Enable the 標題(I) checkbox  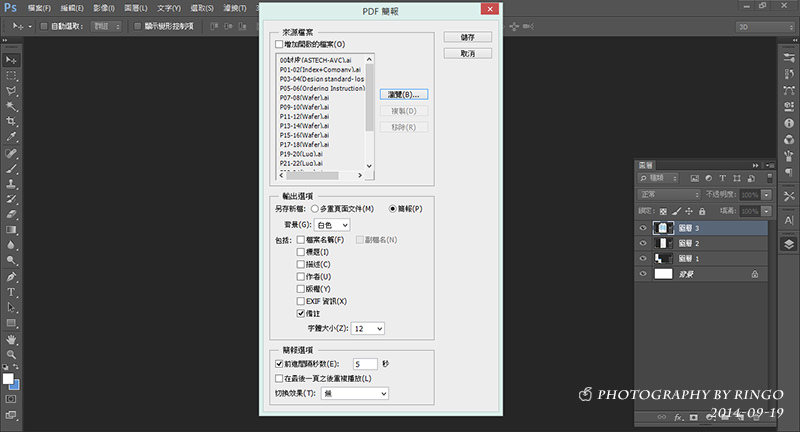point(301,252)
